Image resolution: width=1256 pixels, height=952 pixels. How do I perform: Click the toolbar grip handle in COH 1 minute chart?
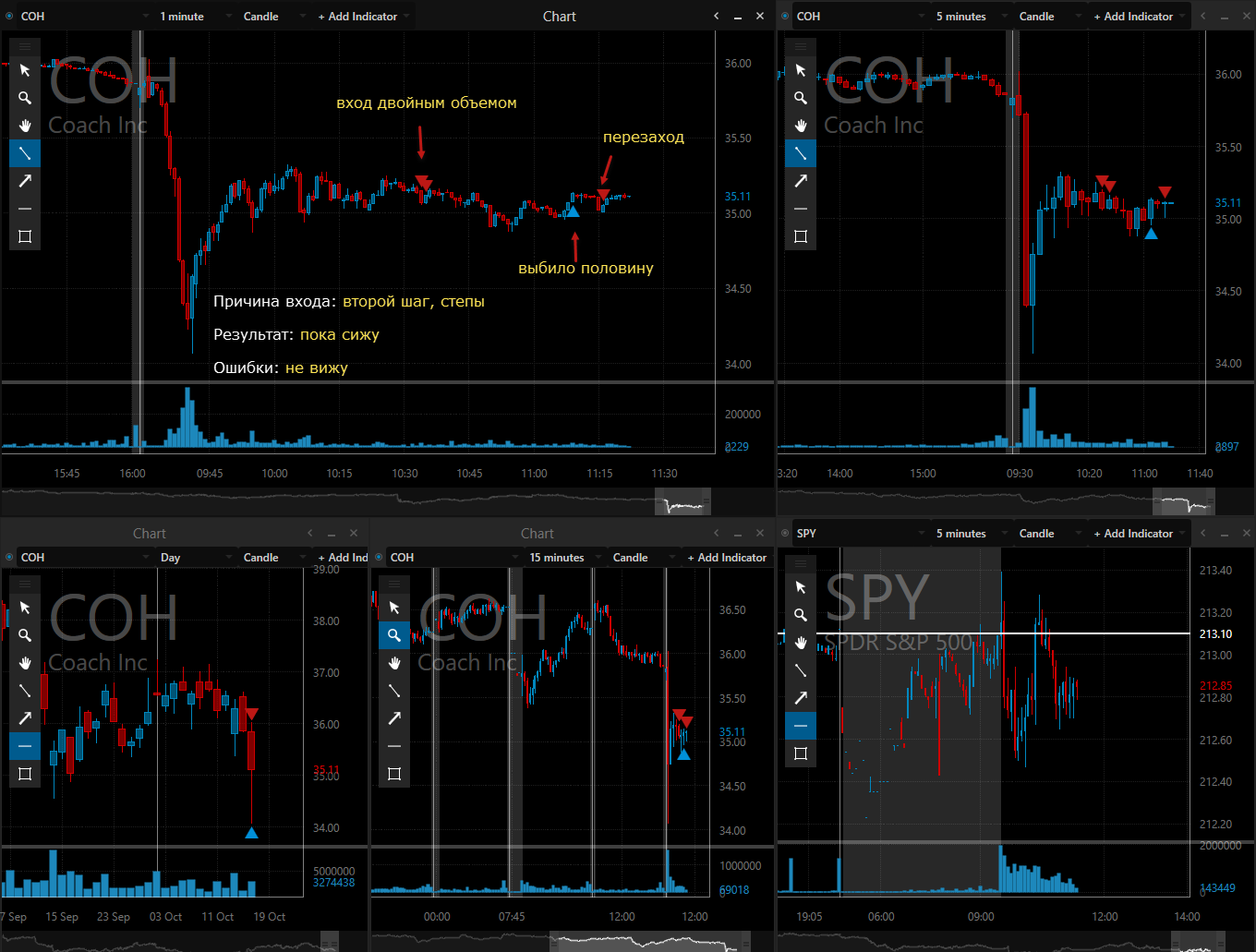point(25,46)
